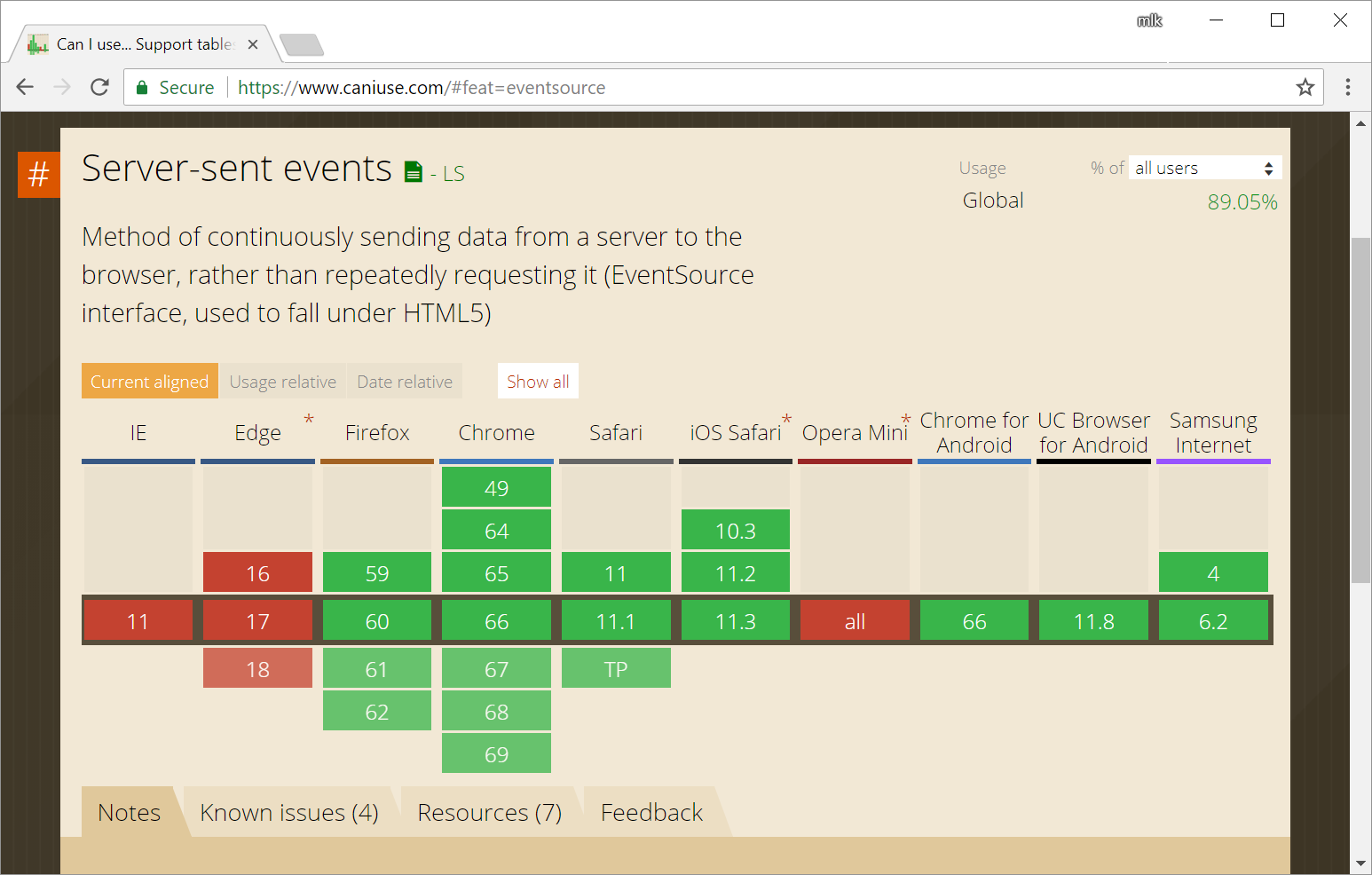Click the Safari column header

tap(616, 432)
